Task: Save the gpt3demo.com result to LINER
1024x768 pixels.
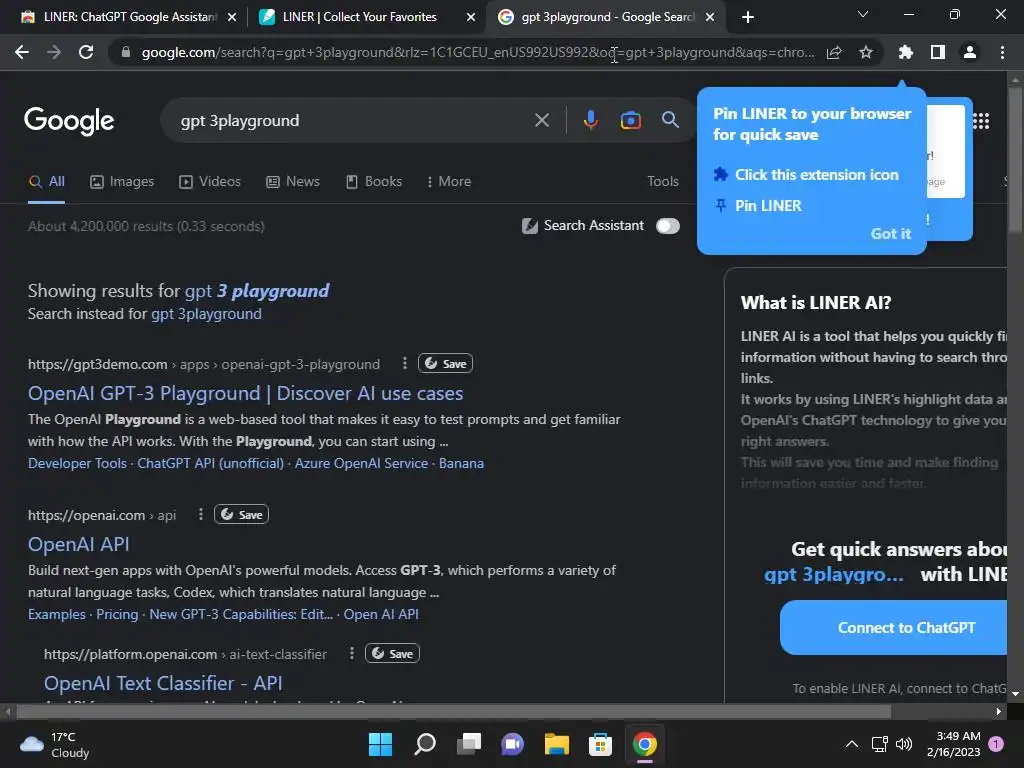Action: pyautogui.click(x=445, y=363)
